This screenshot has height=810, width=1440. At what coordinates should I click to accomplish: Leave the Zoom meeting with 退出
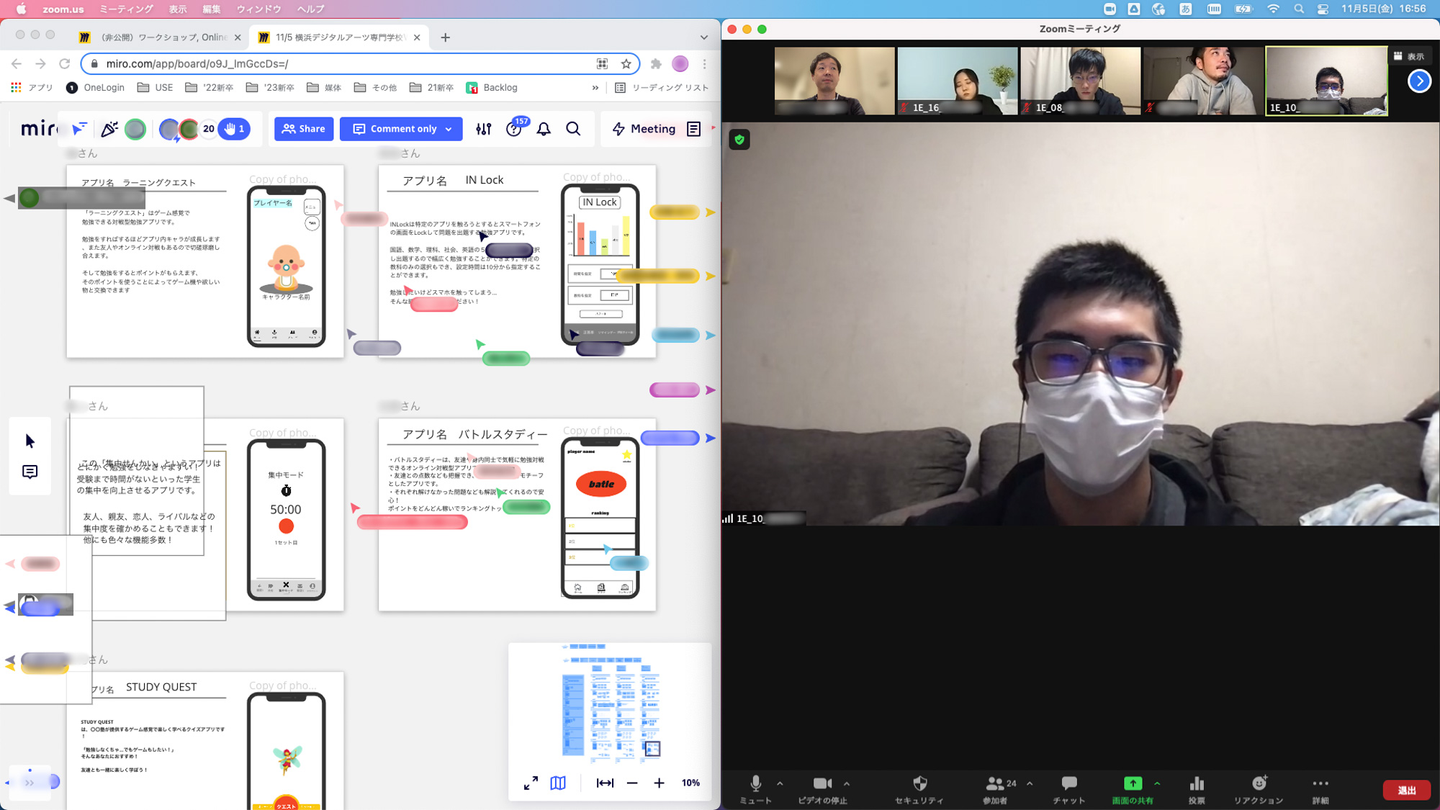pyautogui.click(x=1406, y=790)
